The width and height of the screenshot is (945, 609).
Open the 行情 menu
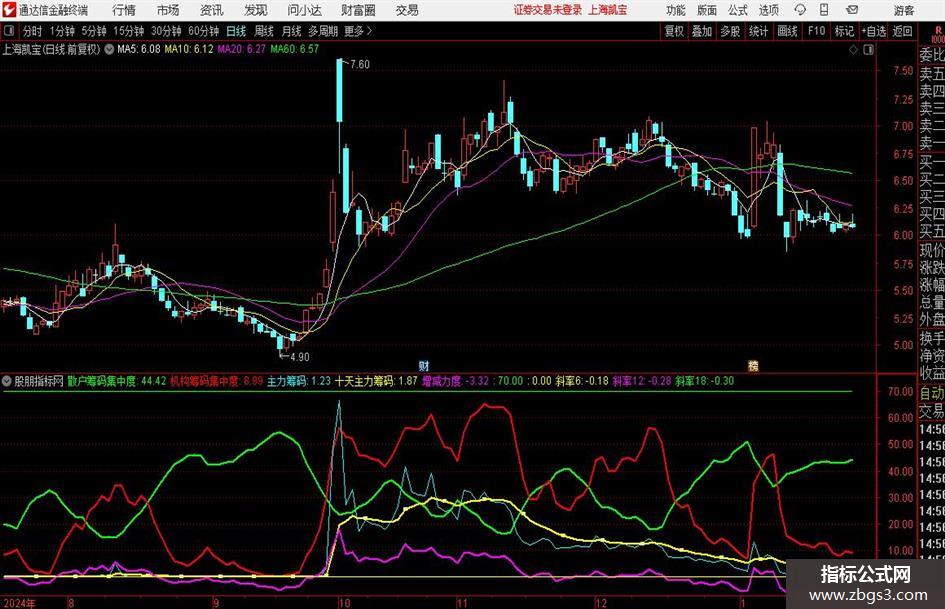124,10
